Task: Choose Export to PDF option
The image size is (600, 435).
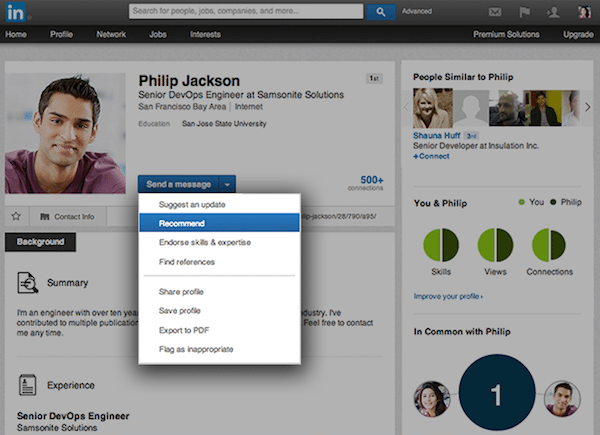Action: (220, 330)
